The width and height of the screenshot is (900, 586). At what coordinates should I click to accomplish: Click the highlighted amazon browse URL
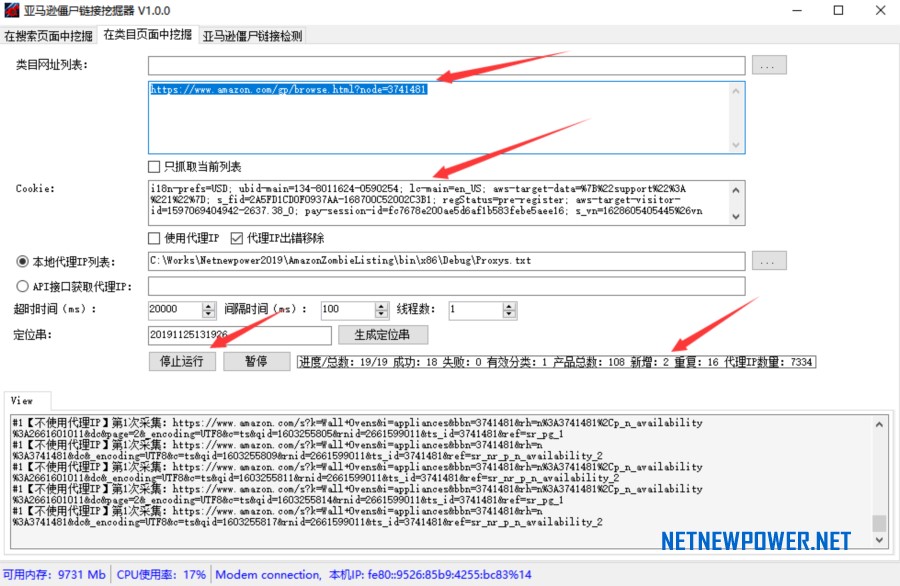(289, 89)
